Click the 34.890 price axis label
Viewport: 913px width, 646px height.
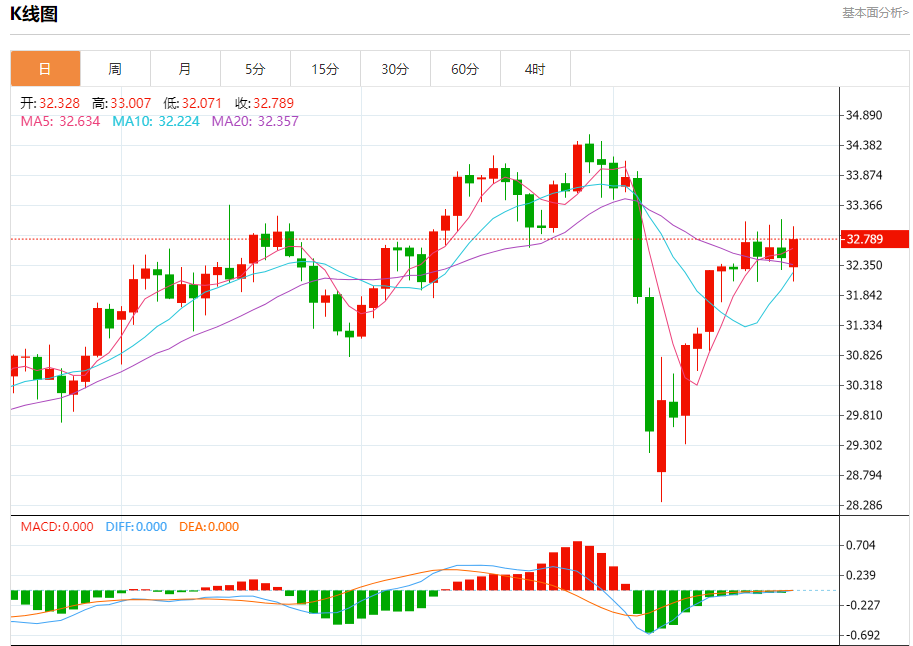(x=864, y=115)
